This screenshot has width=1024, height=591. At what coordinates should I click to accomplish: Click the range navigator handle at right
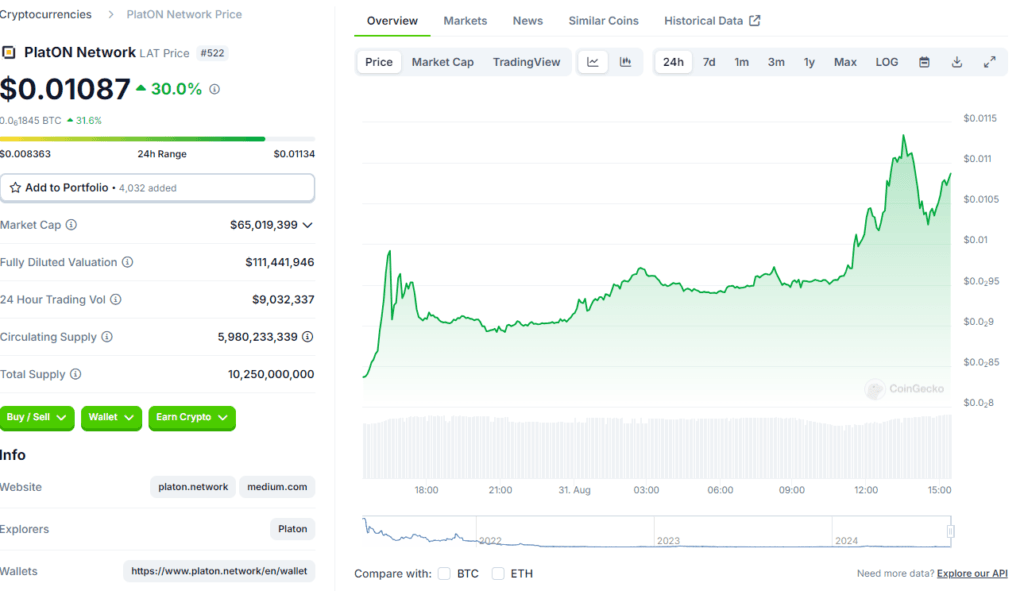pos(951,532)
